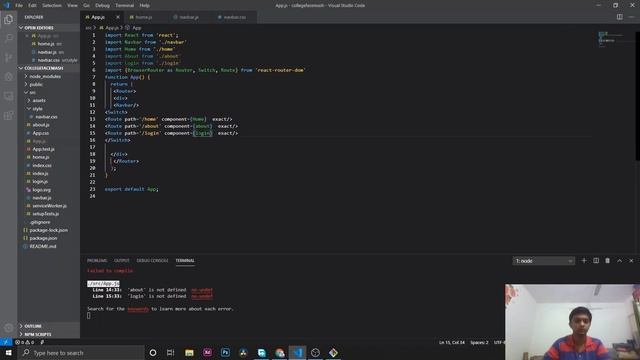This screenshot has width=640, height=360.
Task: Click the remote indicator in the status bar
Action: click(x=6, y=342)
